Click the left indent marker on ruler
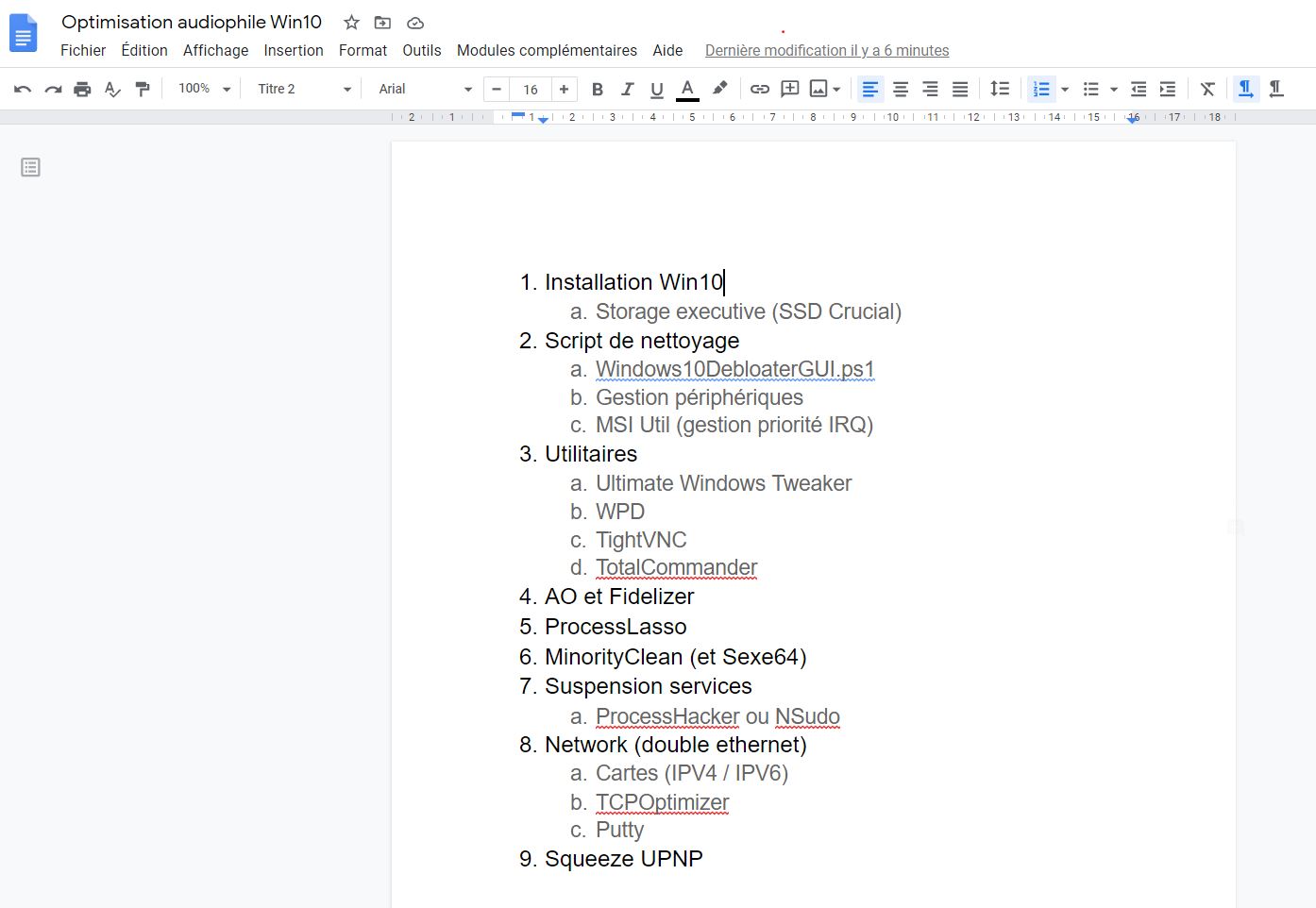Viewport: 1316px width, 908px height. (x=543, y=120)
